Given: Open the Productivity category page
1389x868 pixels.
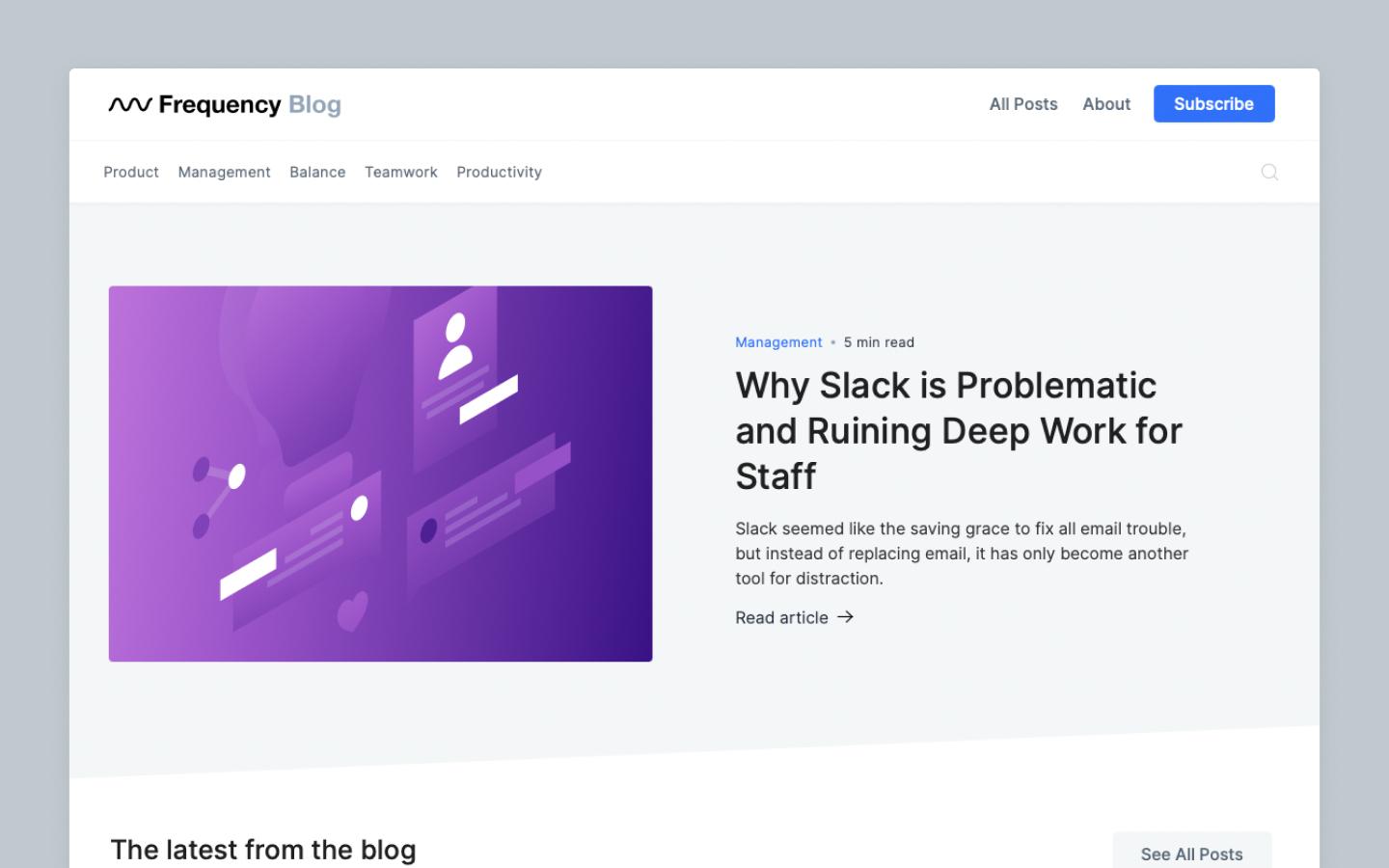Looking at the screenshot, I should pyautogui.click(x=499, y=172).
